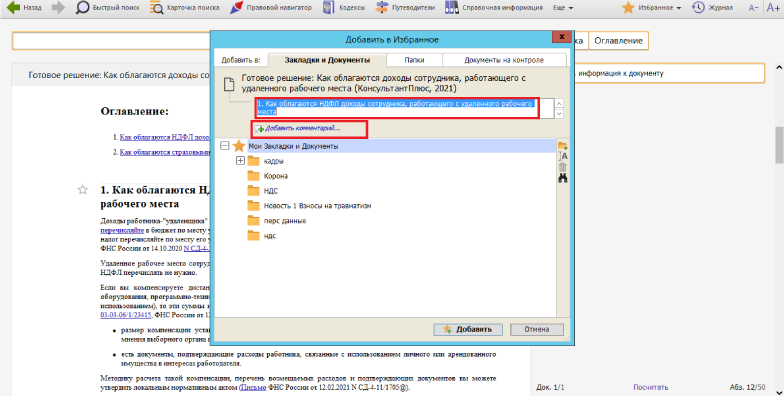Expand the Еще dropdown menu

[x=562, y=8]
